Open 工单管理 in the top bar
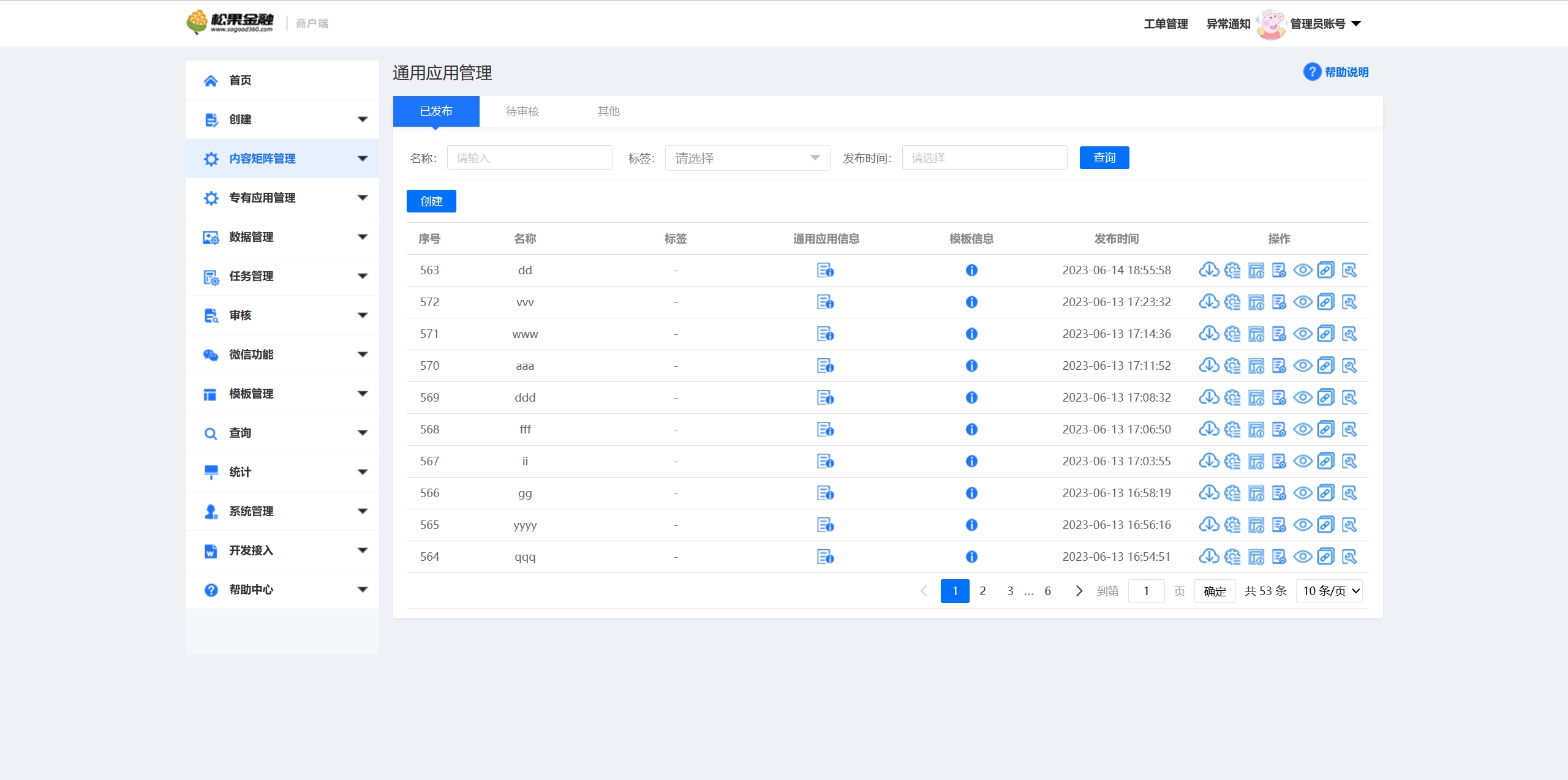The image size is (1568, 780). click(x=1166, y=24)
